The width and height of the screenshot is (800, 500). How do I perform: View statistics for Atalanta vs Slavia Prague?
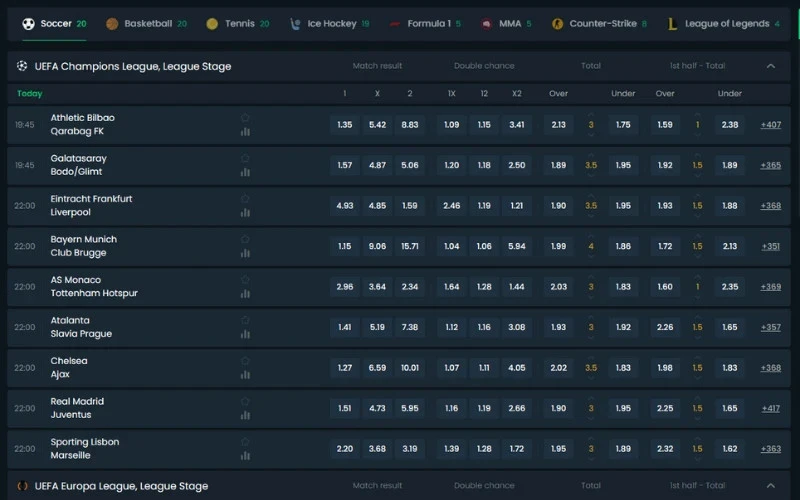[x=245, y=334]
